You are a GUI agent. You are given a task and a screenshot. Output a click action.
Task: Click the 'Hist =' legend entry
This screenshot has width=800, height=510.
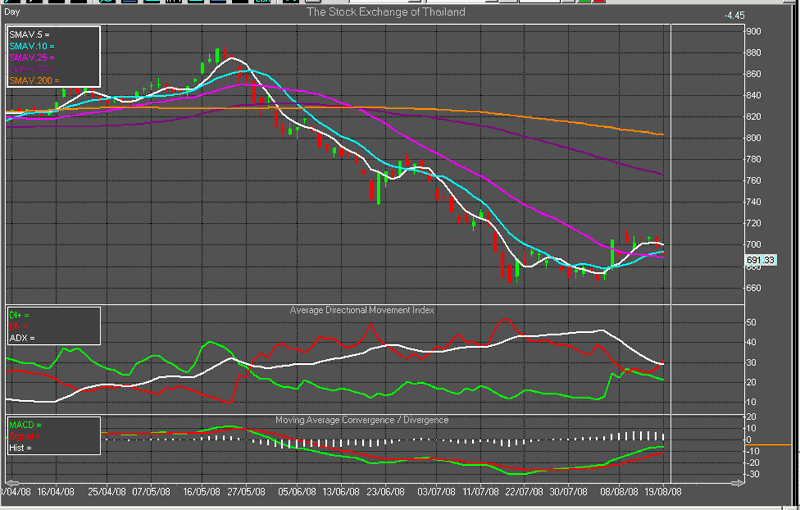pyautogui.click(x=20, y=448)
